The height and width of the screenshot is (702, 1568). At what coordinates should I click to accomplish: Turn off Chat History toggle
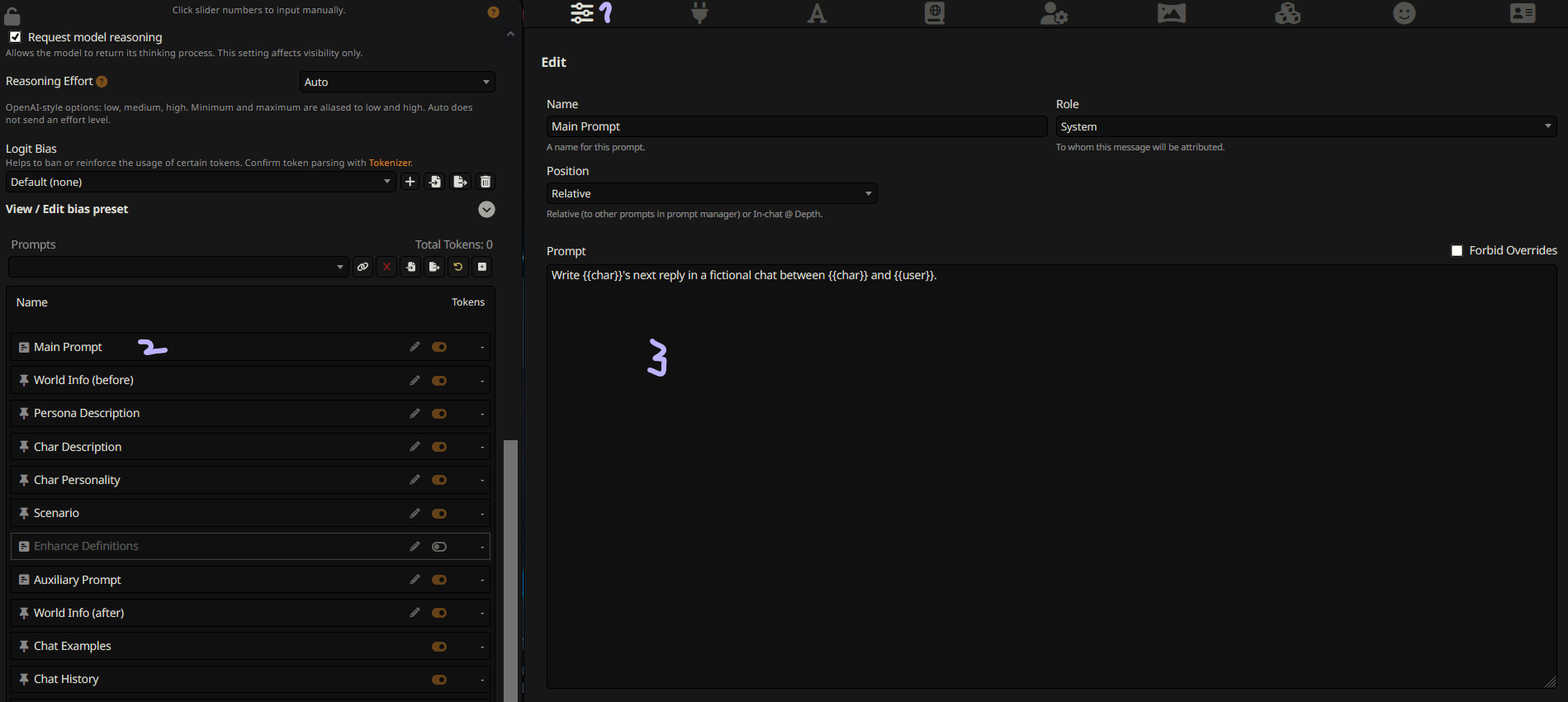439,679
